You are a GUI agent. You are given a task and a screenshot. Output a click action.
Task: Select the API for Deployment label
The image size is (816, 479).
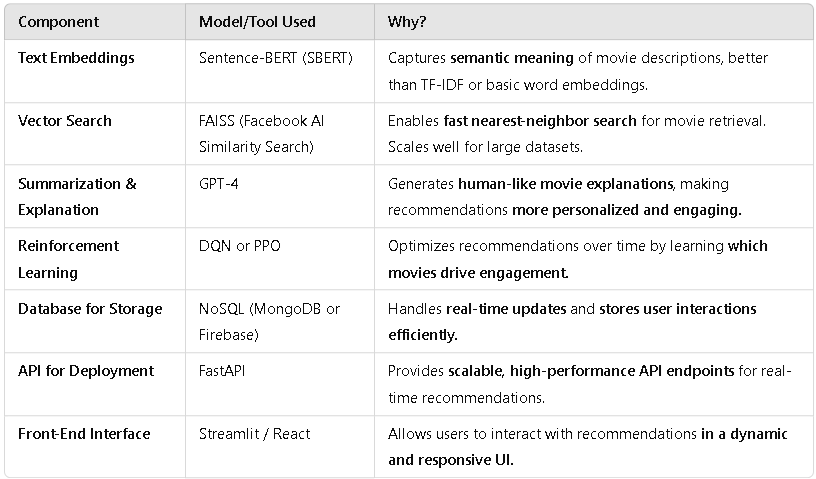86,371
